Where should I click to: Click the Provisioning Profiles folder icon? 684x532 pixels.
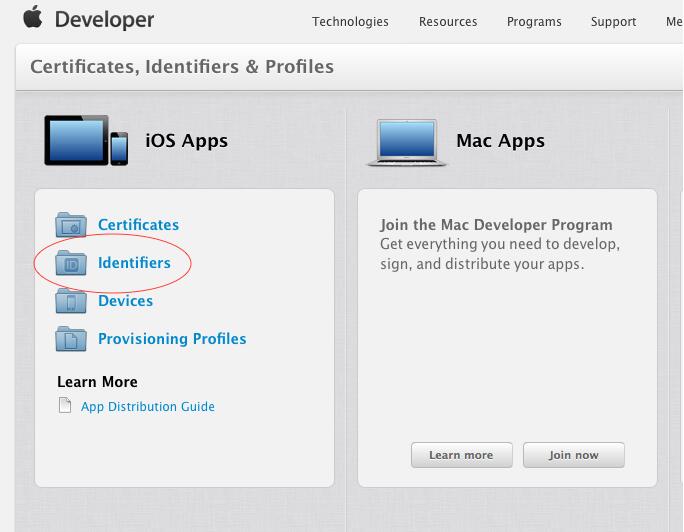[x=71, y=339]
